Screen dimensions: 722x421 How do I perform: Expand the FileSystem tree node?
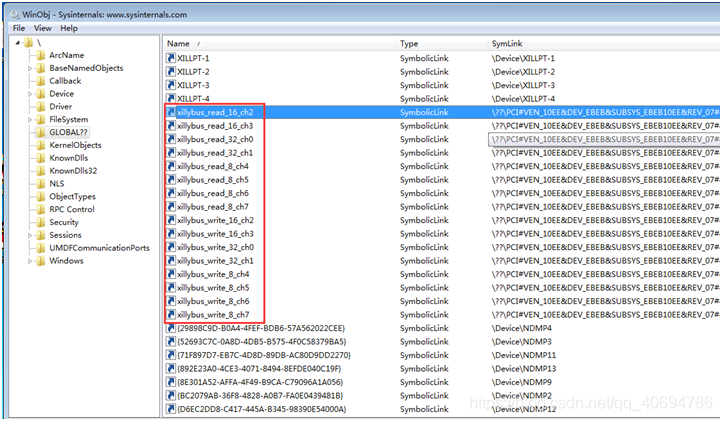30,120
